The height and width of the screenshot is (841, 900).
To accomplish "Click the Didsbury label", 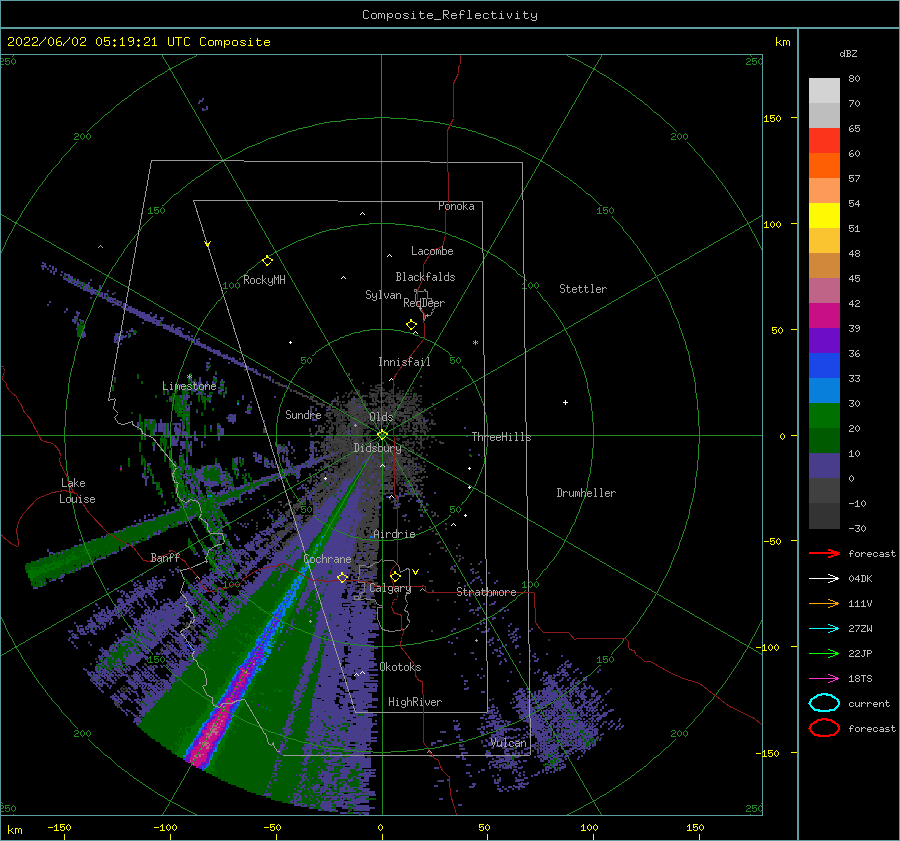I will [x=378, y=448].
